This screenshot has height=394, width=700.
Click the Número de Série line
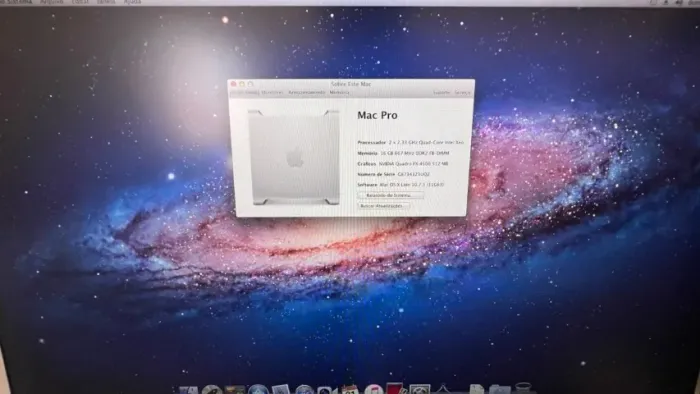coord(393,174)
